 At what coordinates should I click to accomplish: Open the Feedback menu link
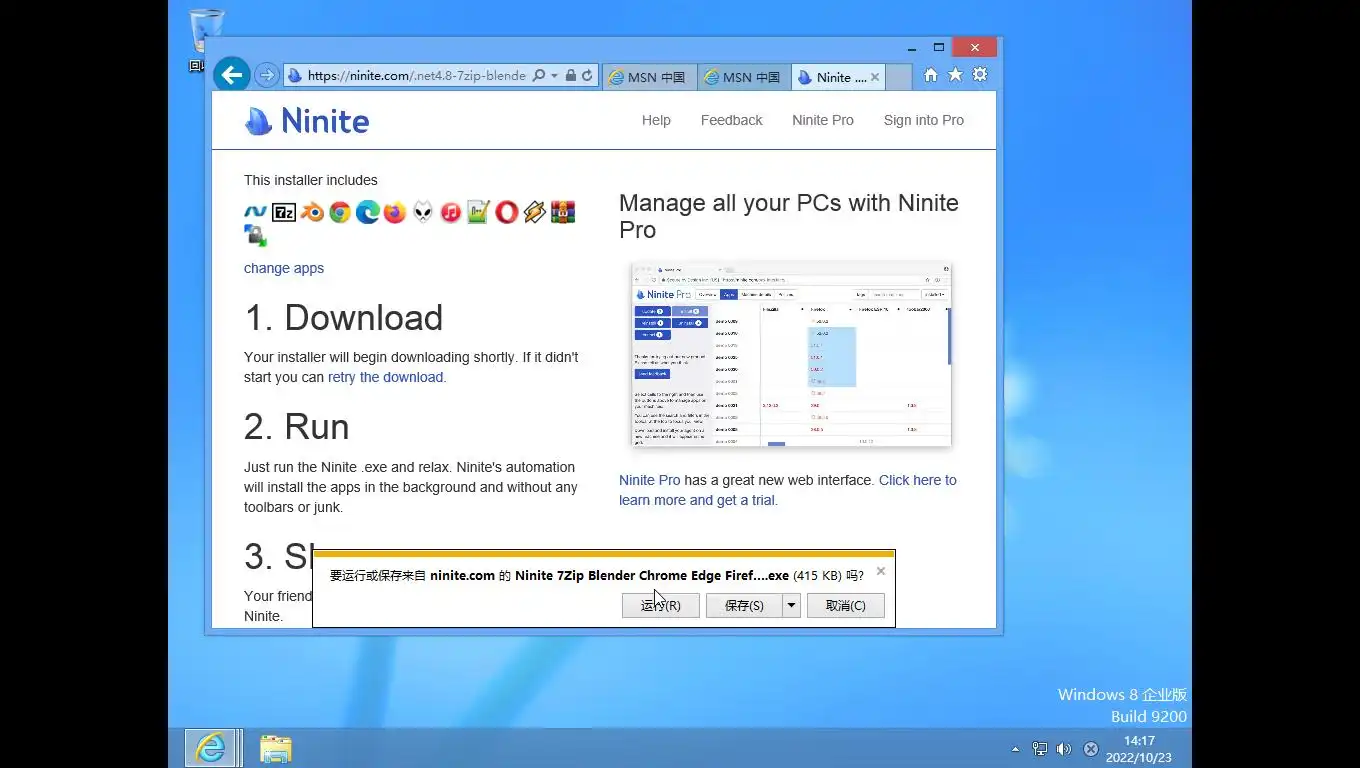(731, 120)
